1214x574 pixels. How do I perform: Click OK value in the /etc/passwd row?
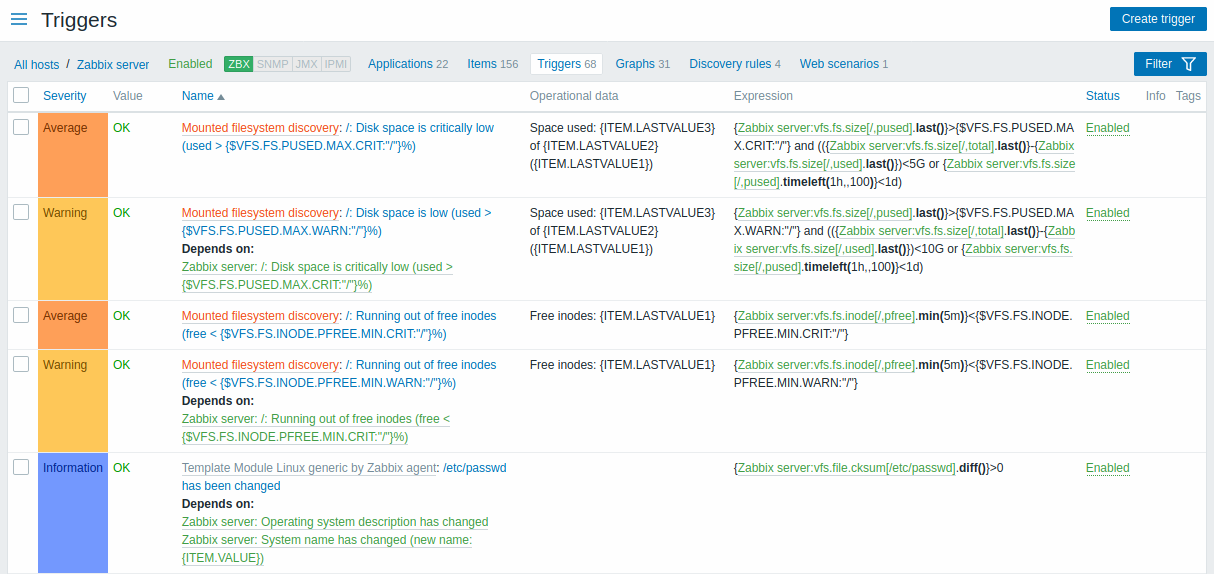tap(122, 468)
